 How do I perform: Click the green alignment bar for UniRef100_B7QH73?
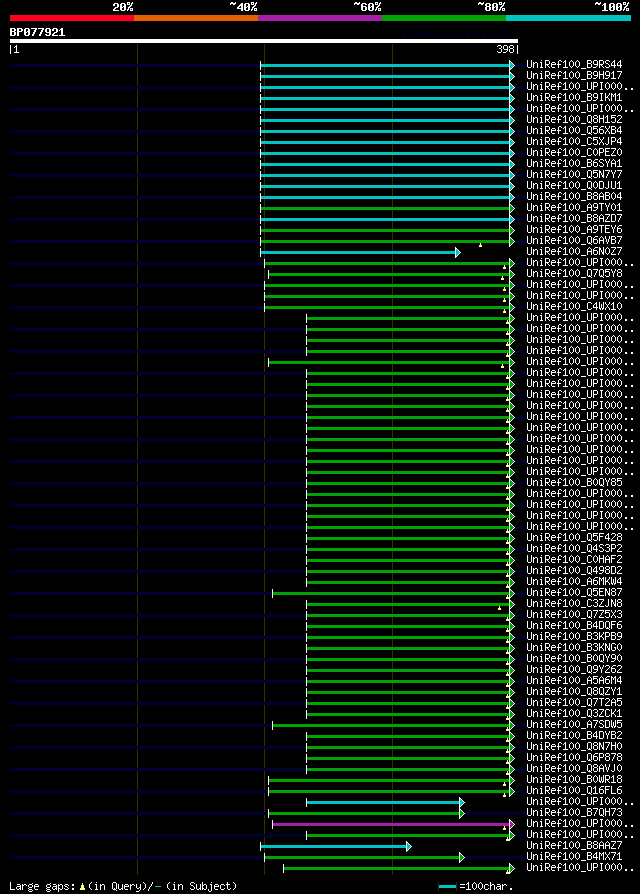(366, 814)
